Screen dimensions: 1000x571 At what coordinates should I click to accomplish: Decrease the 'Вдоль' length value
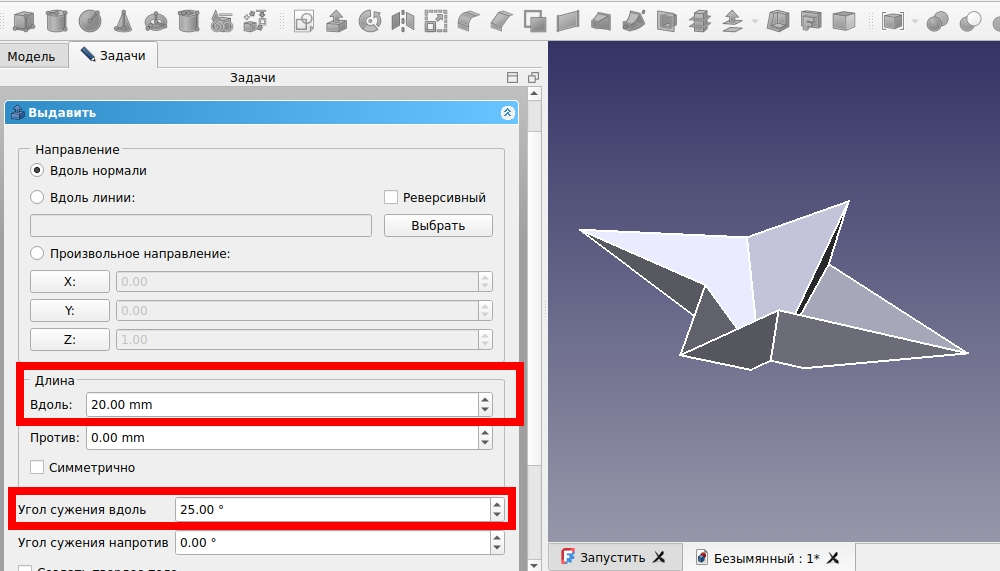(x=485, y=410)
